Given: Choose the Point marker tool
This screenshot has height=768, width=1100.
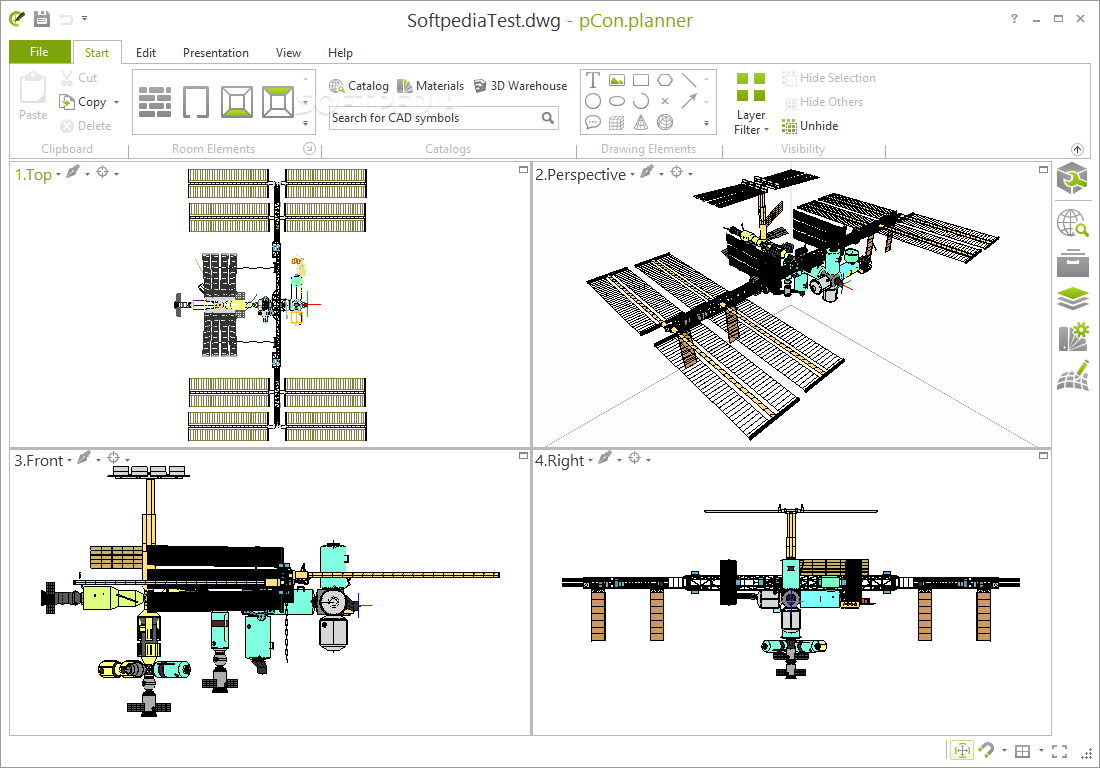Looking at the screenshot, I should [x=665, y=102].
